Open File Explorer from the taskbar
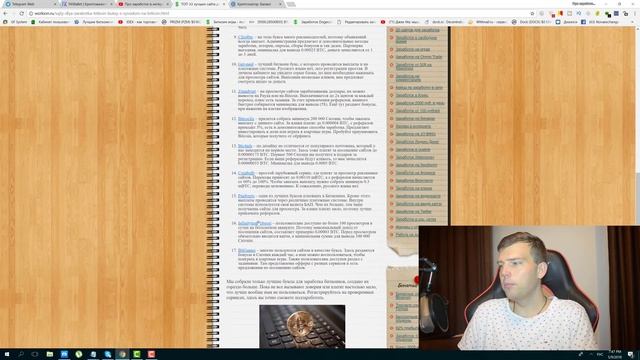The height and width of the screenshot is (360, 640). [49, 354]
